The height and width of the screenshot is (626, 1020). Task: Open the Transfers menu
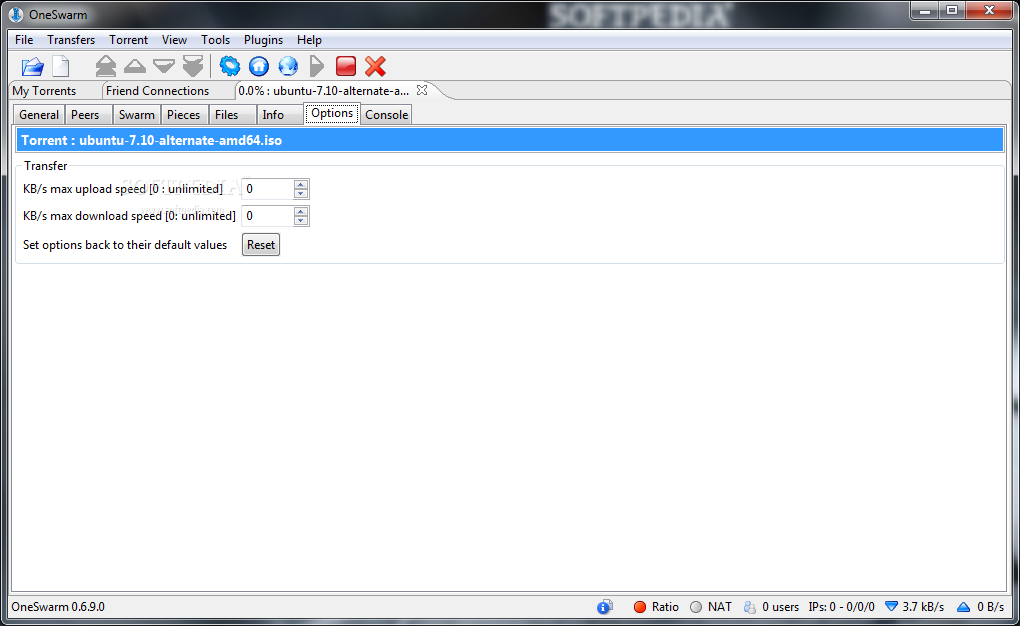(71, 40)
